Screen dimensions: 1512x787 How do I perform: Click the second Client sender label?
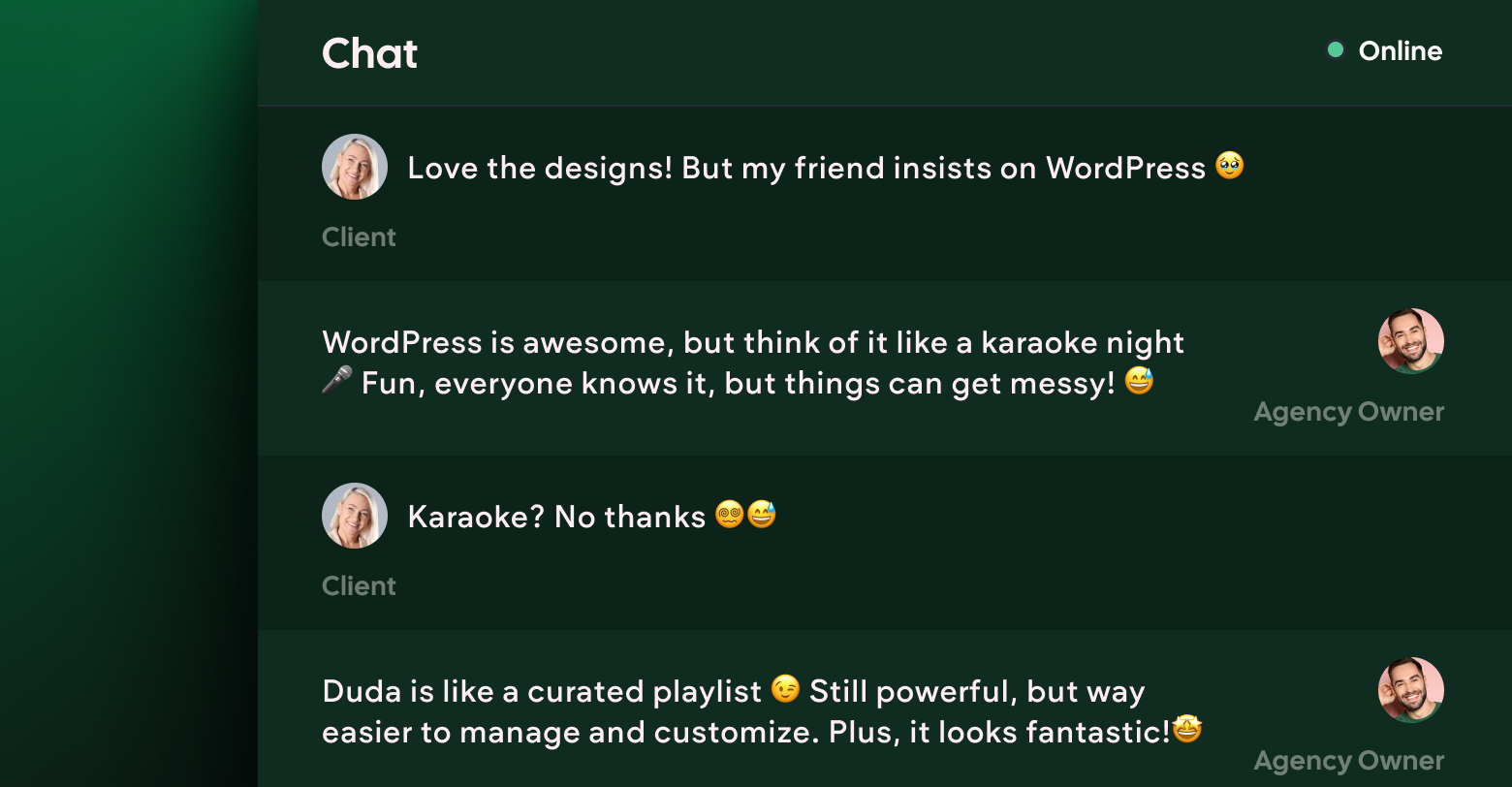pyautogui.click(x=359, y=586)
